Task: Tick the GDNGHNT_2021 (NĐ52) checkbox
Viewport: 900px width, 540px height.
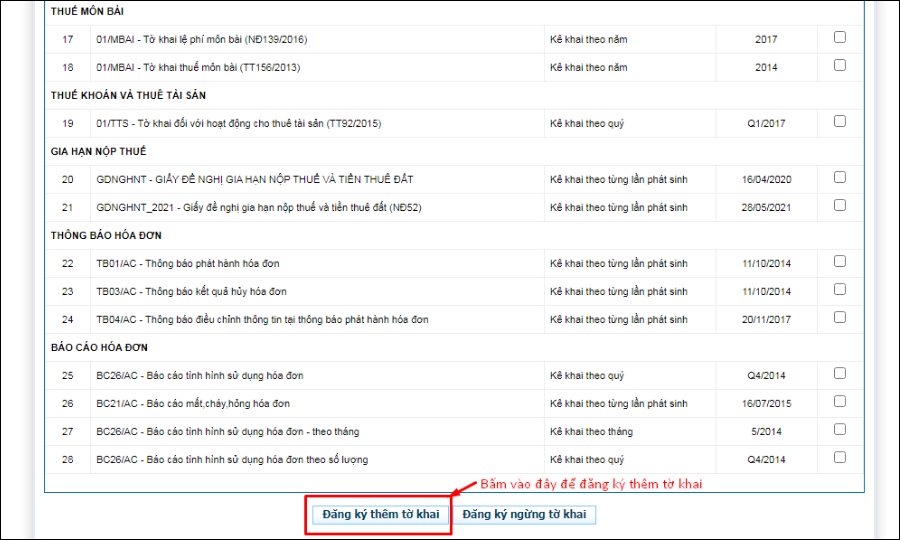Action: click(839, 206)
